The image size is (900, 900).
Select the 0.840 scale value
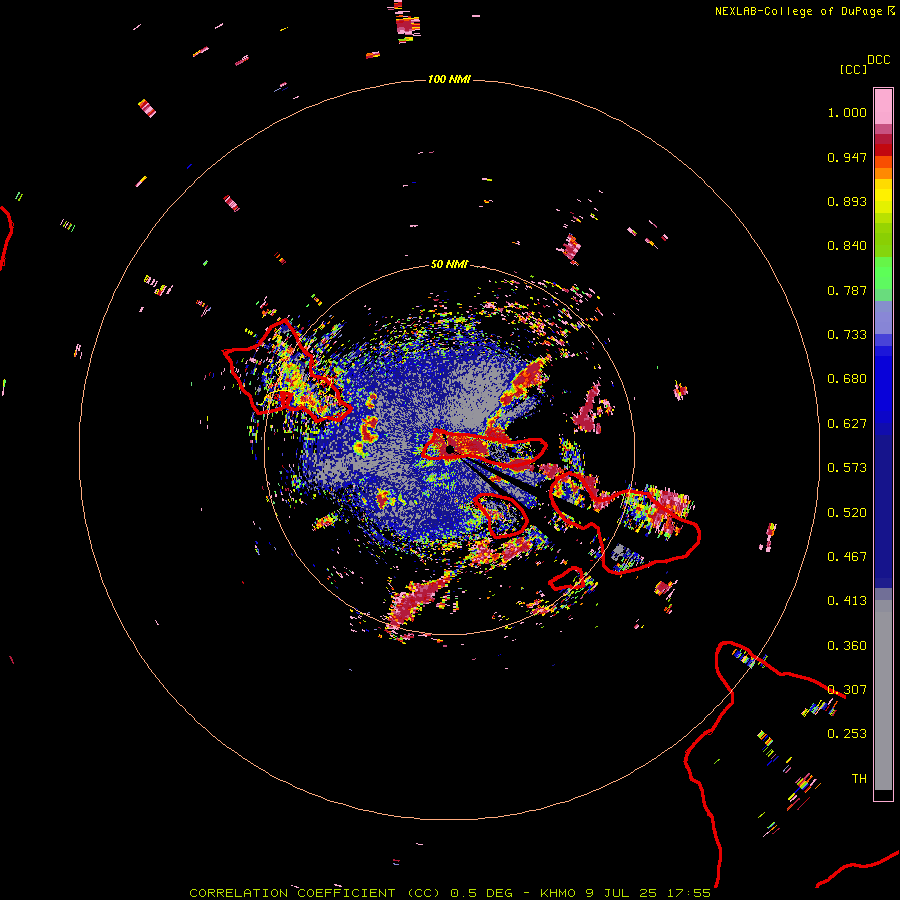pos(847,246)
